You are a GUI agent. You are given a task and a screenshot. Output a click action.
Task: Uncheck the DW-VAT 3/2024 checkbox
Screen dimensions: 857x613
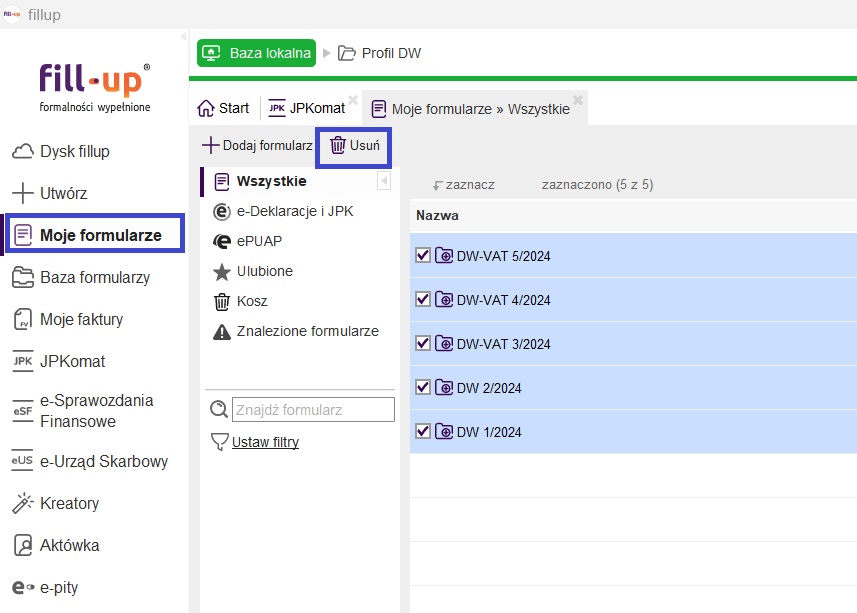[422, 343]
